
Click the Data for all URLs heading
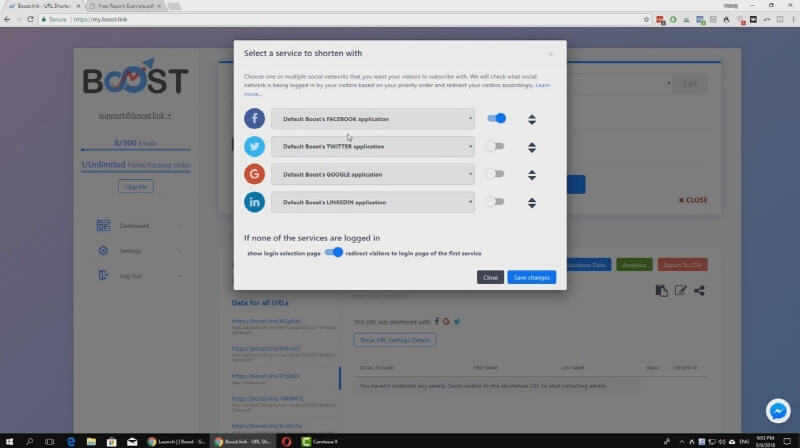pyautogui.click(x=260, y=303)
